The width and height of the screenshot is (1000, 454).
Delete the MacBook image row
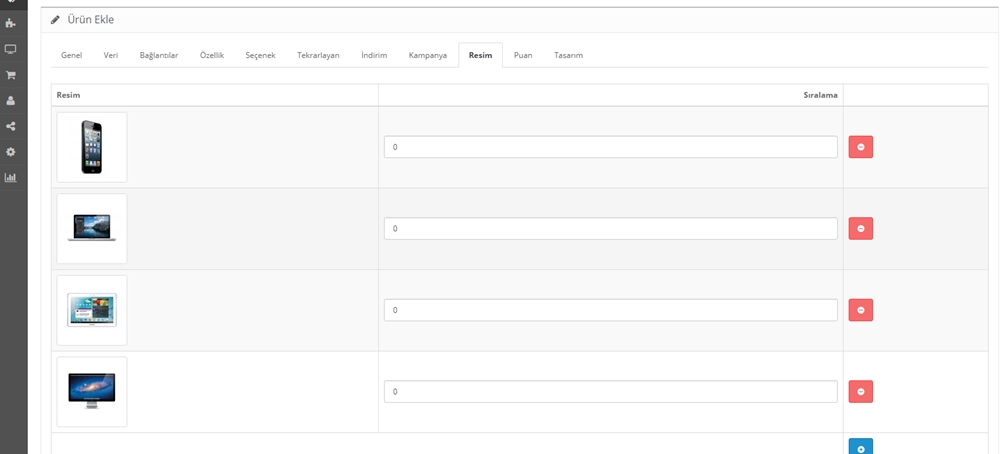(860, 229)
